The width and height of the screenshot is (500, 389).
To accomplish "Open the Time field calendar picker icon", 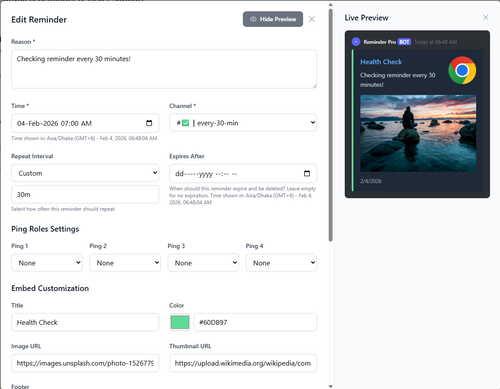I will pyautogui.click(x=149, y=123).
